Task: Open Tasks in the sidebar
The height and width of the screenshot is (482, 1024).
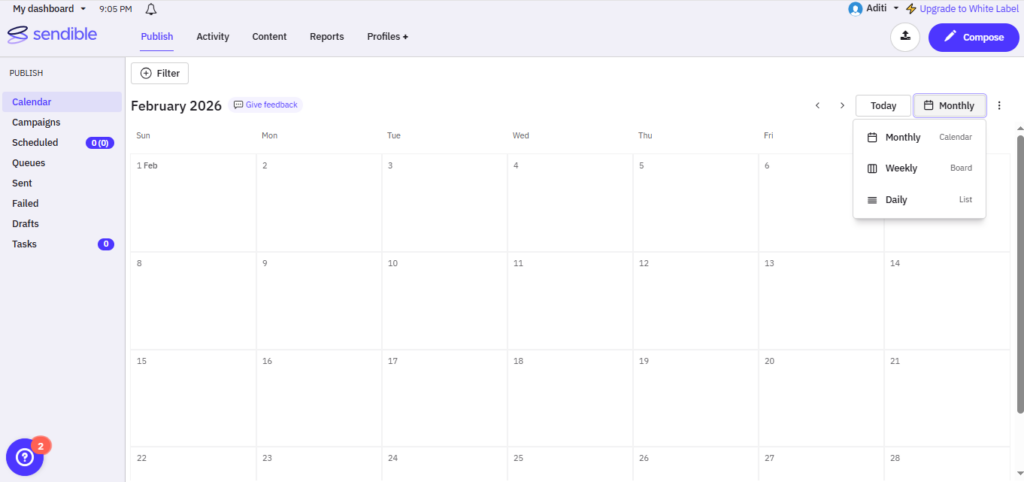Action: coord(24,244)
